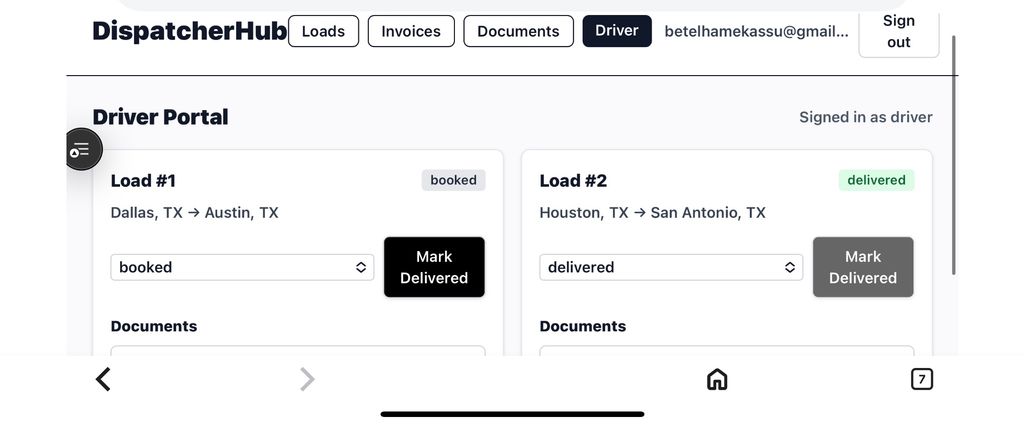Open the Load #1 status dropdown
Viewport: 1024px width, 425px height.
(x=242, y=267)
